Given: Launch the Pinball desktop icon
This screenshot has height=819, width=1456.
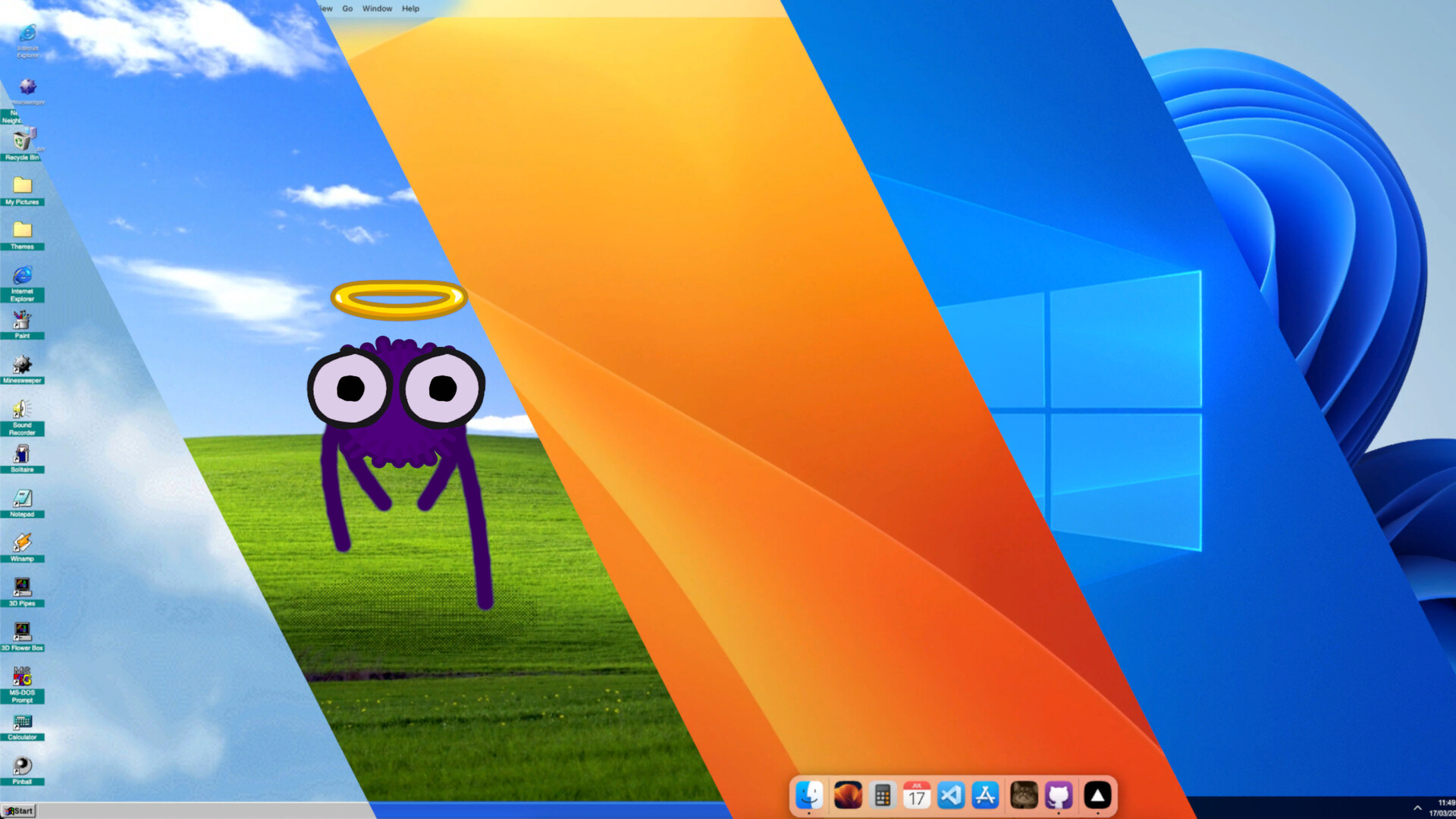Looking at the screenshot, I should point(22,767).
